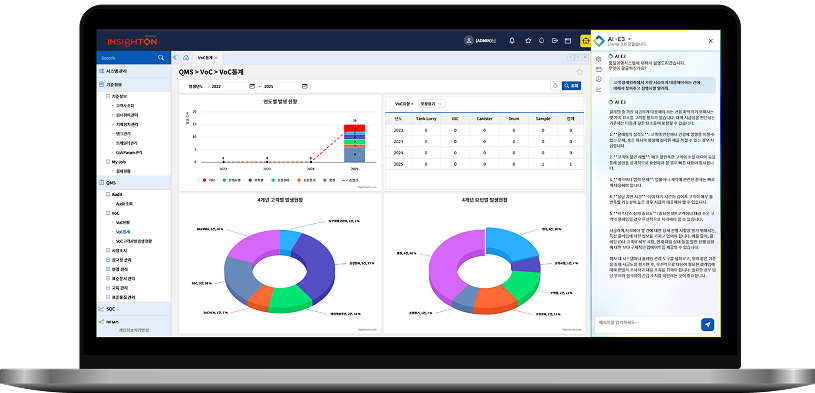This screenshot has height=393, width=815.
Task: Open the item under My Job in the sidebar
Action: (123, 171)
